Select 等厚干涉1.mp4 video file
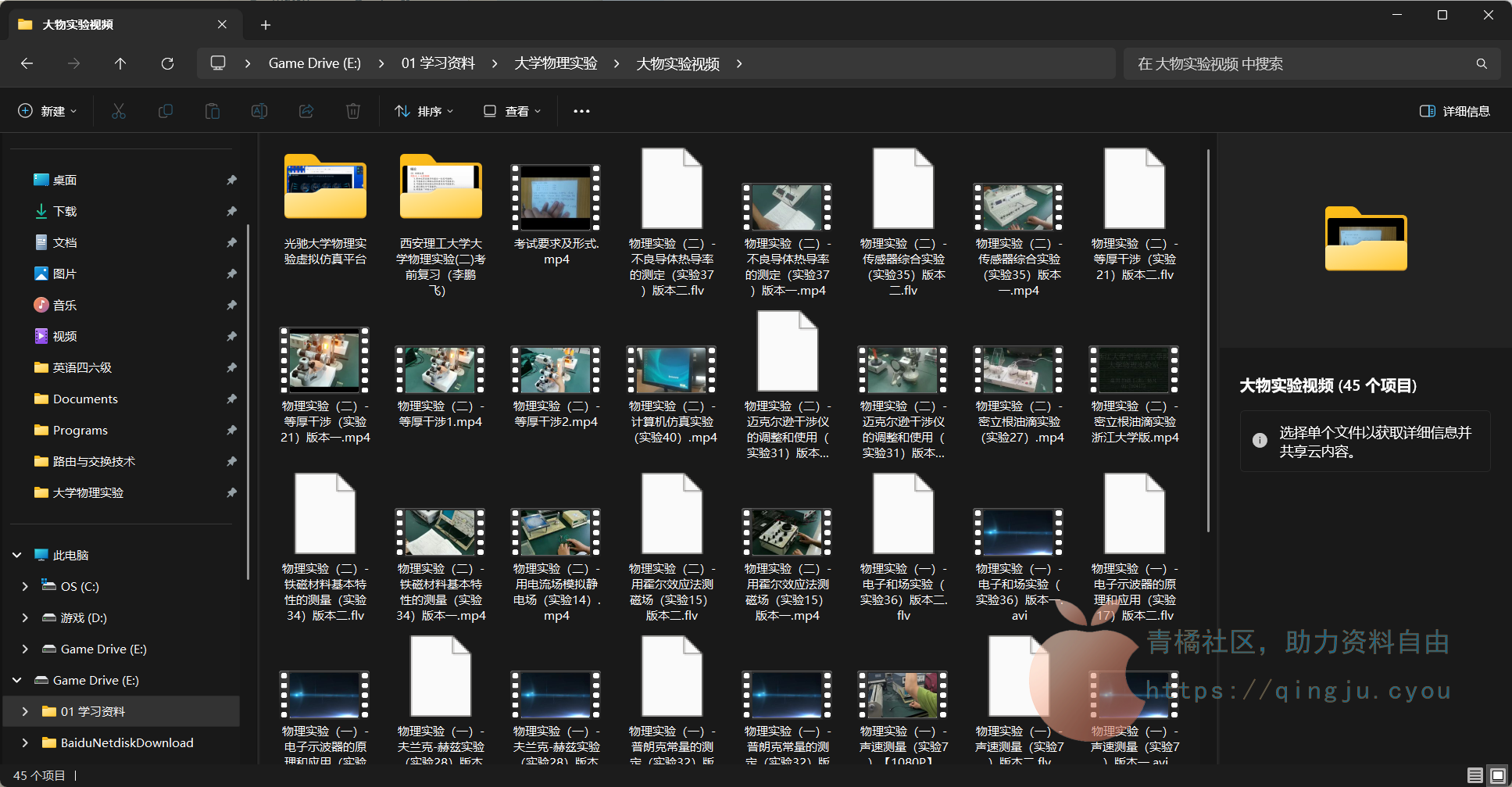The height and width of the screenshot is (787, 1512). (441, 388)
